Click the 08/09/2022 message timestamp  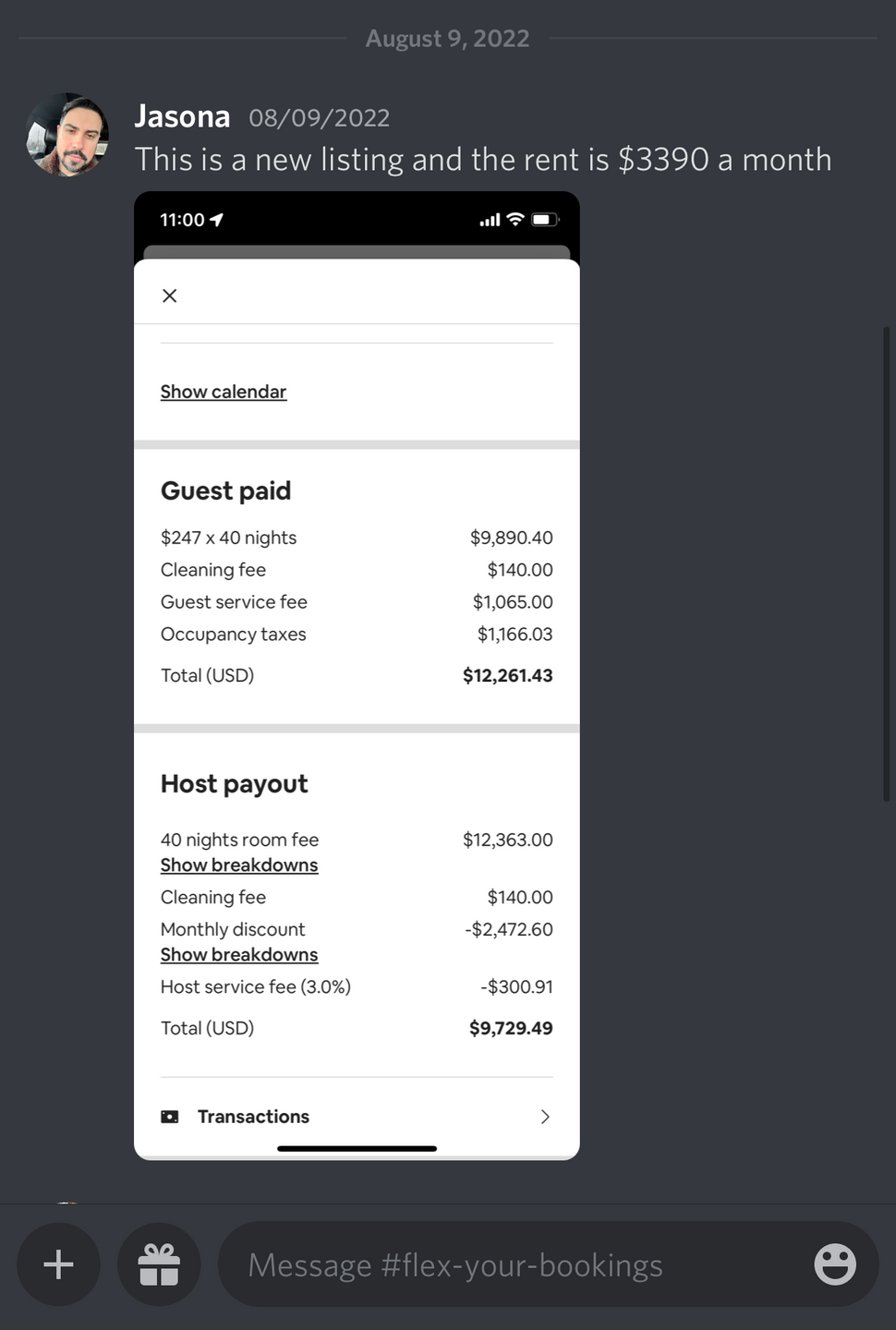coord(319,118)
